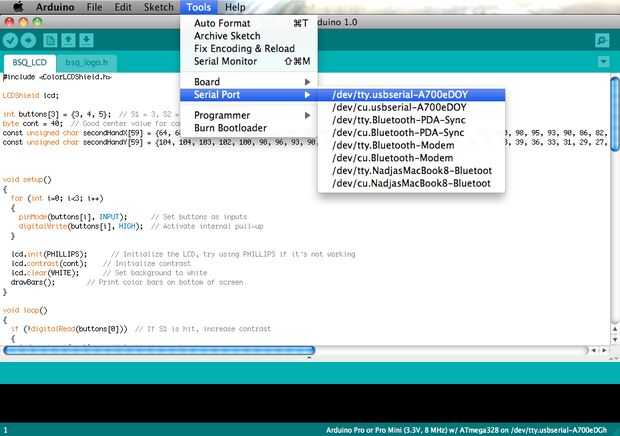Viewport: 620px width, 436px height.
Task: Click the horizontal scrollbar right arrow
Action: point(604,350)
